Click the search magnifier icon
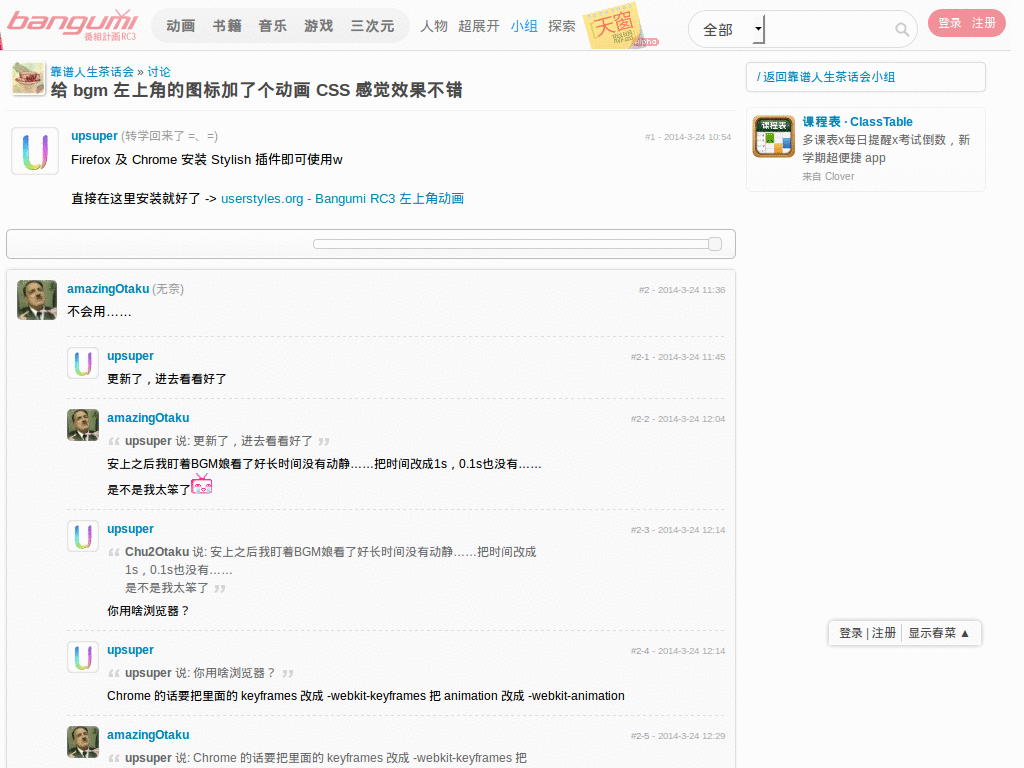 click(903, 29)
